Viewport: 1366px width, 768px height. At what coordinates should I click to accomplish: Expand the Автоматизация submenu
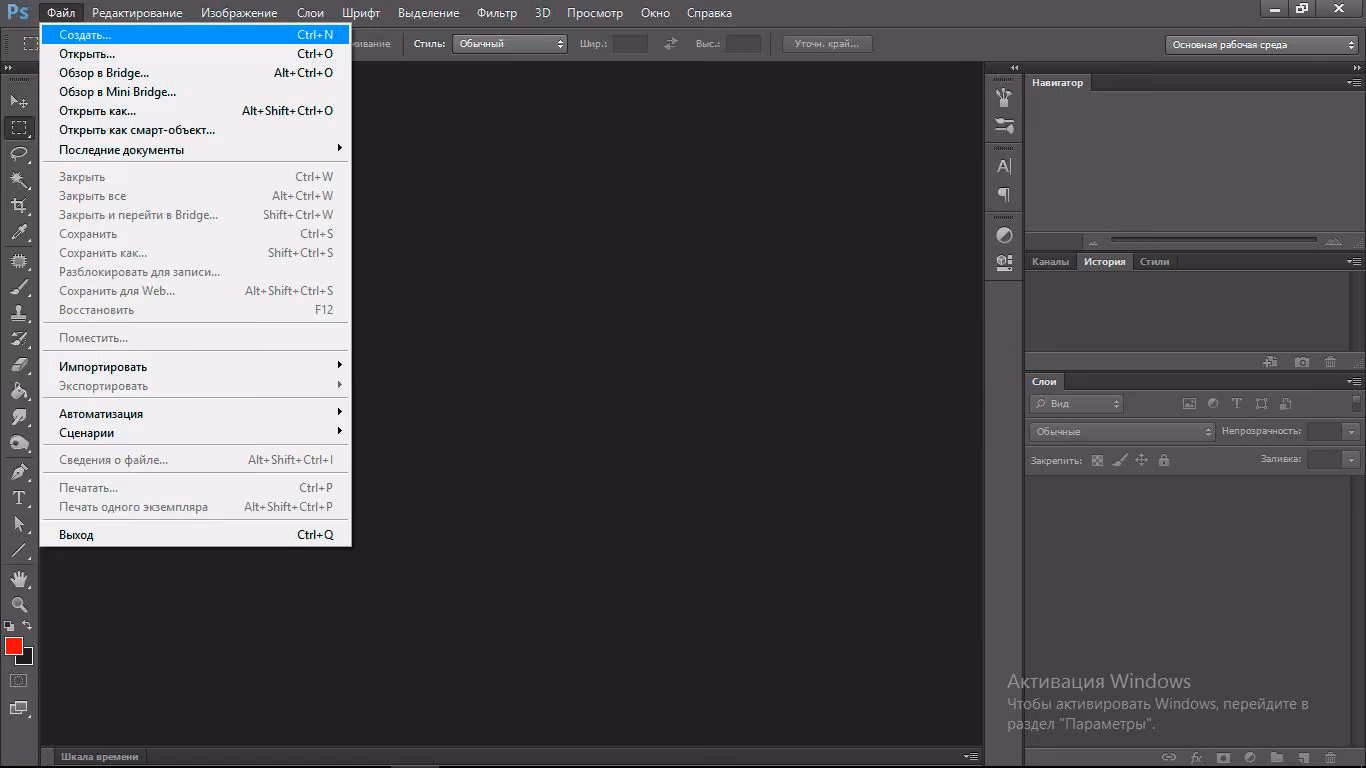point(196,413)
